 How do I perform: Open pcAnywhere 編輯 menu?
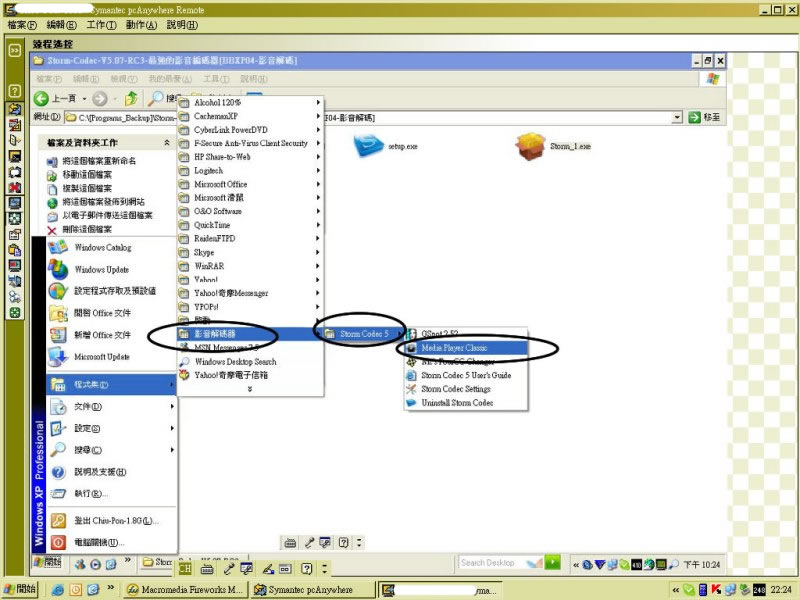pos(61,25)
